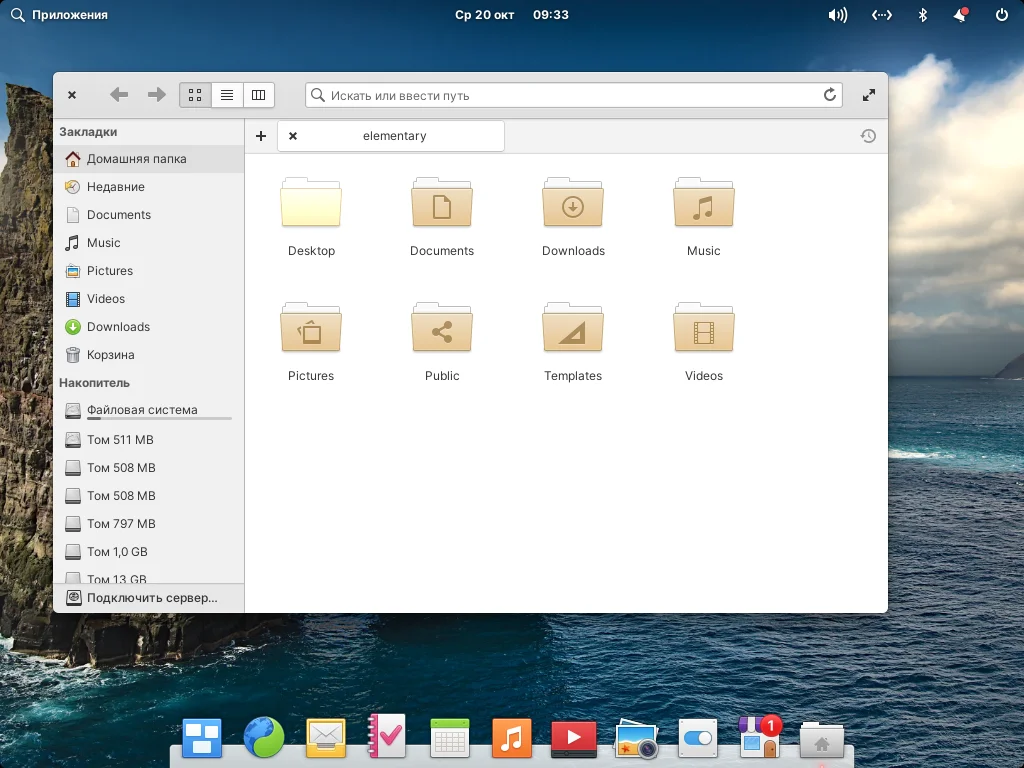The width and height of the screenshot is (1024, 768).
Task: Collapse the Закладки sidebar section
Action: (x=88, y=131)
